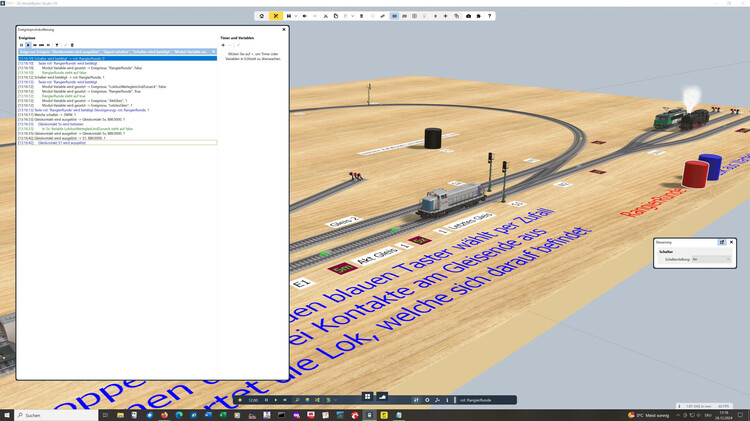Toggle pin on the Steuerung panel
The image size is (750, 421).
721,242
